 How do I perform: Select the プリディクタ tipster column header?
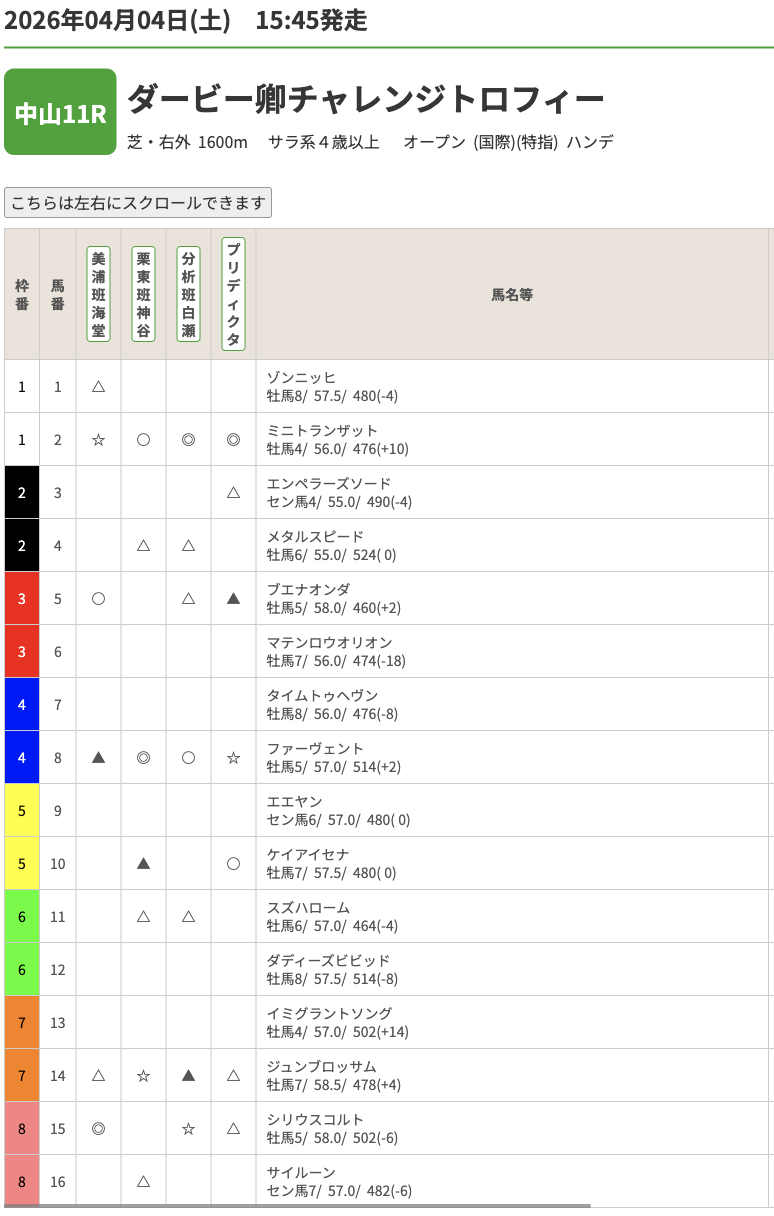point(233,294)
